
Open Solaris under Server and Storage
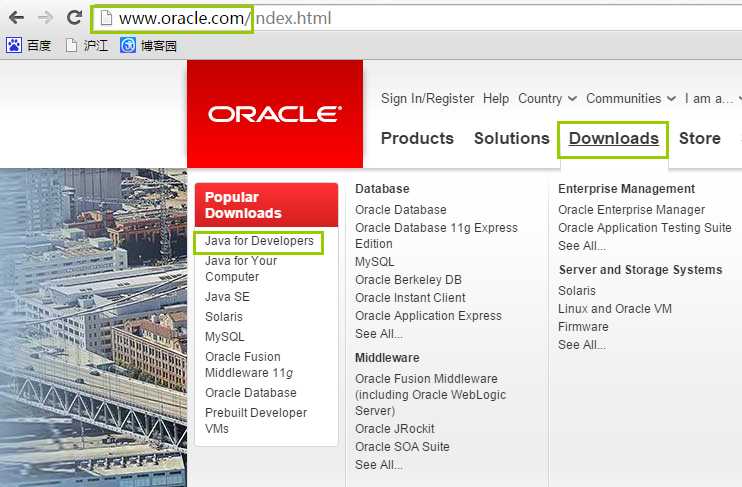(576, 291)
